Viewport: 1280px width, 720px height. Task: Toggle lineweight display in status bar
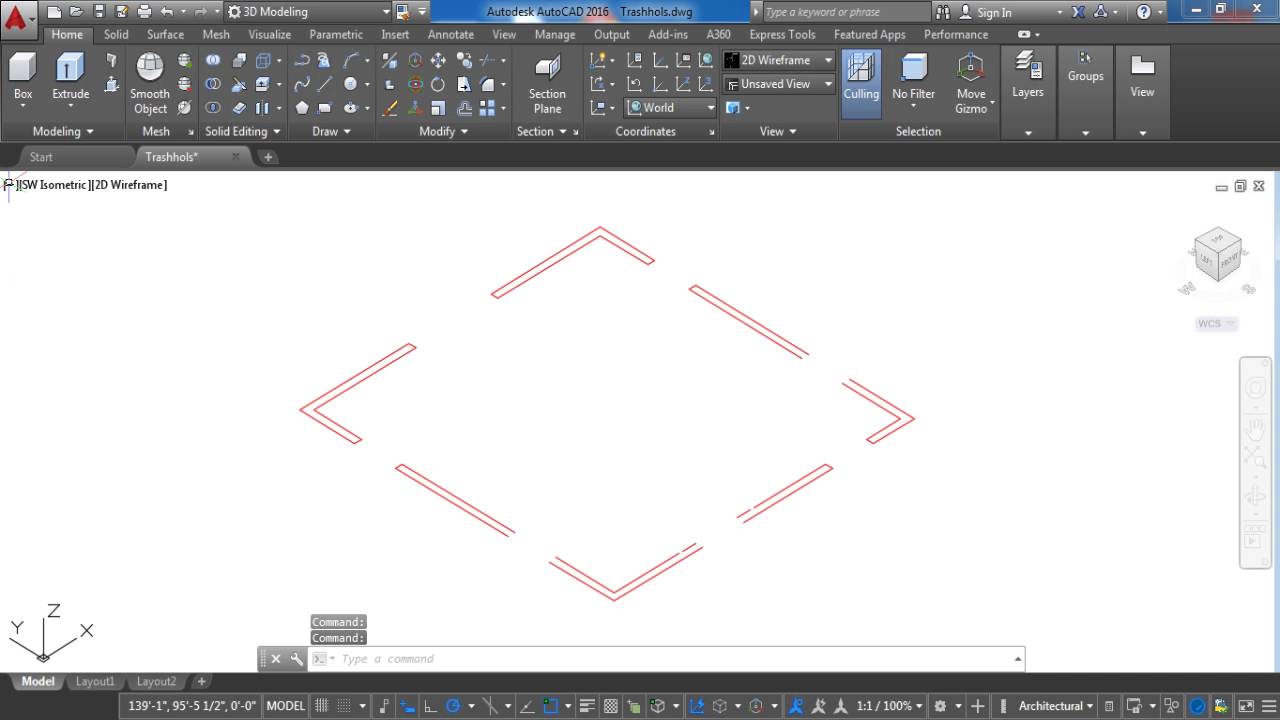588,706
